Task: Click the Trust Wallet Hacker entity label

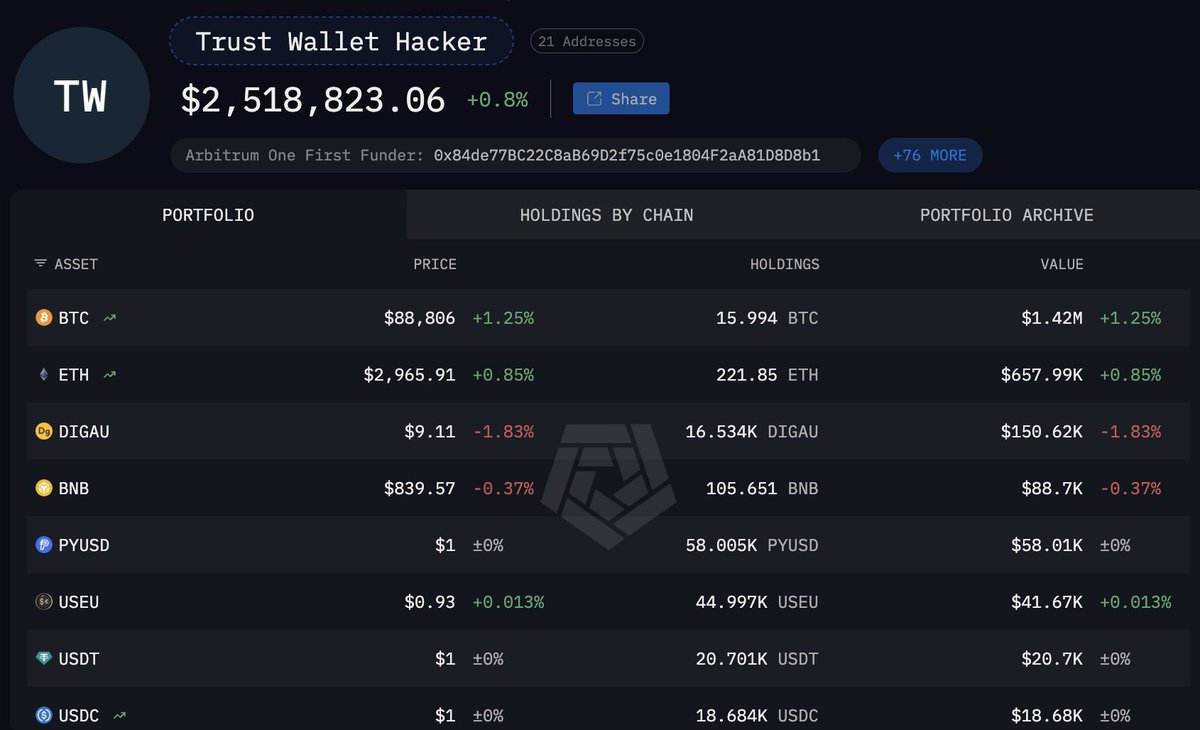Action: click(341, 42)
